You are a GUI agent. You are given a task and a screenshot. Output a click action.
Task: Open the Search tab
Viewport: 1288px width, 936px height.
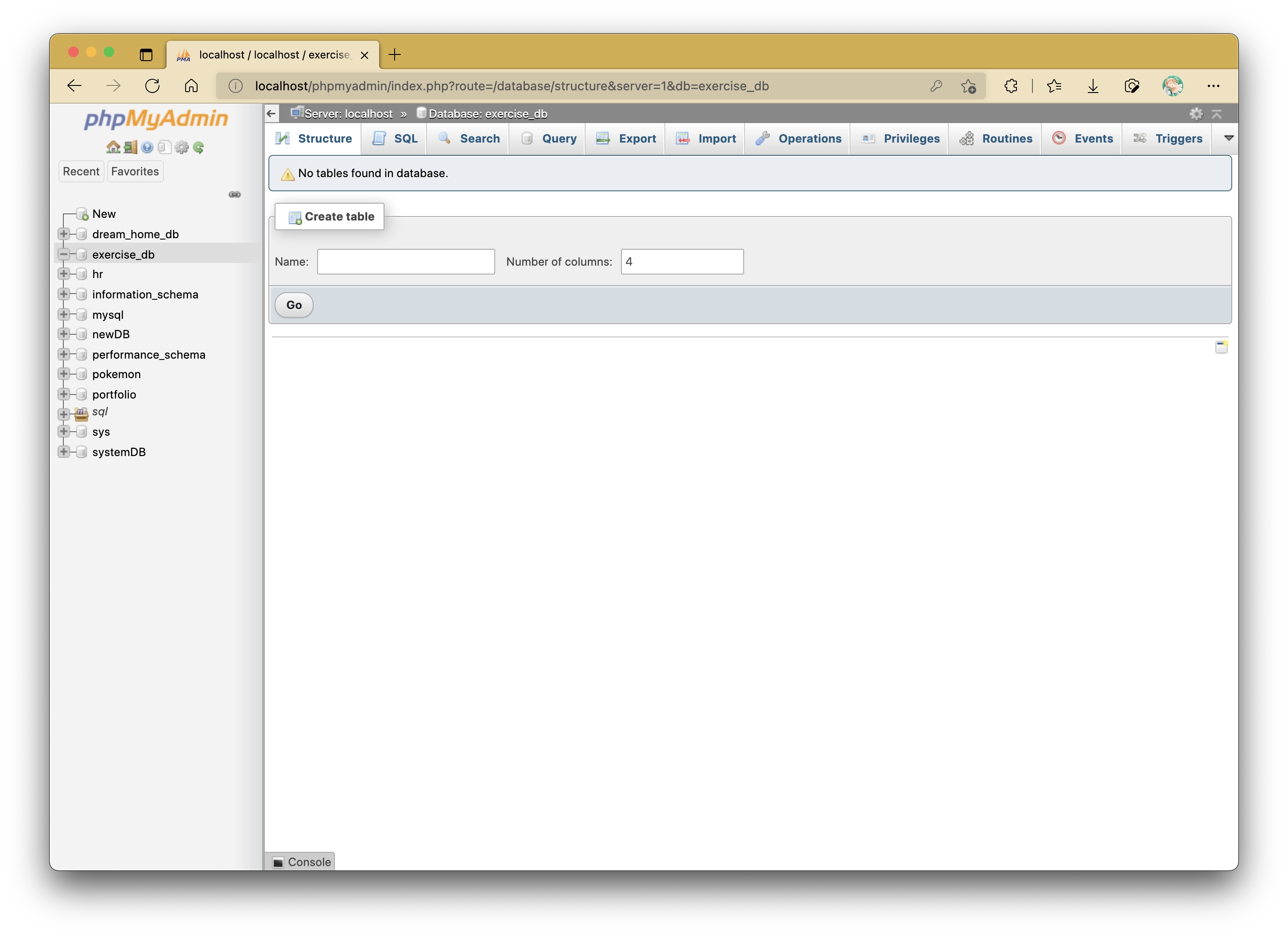468,139
